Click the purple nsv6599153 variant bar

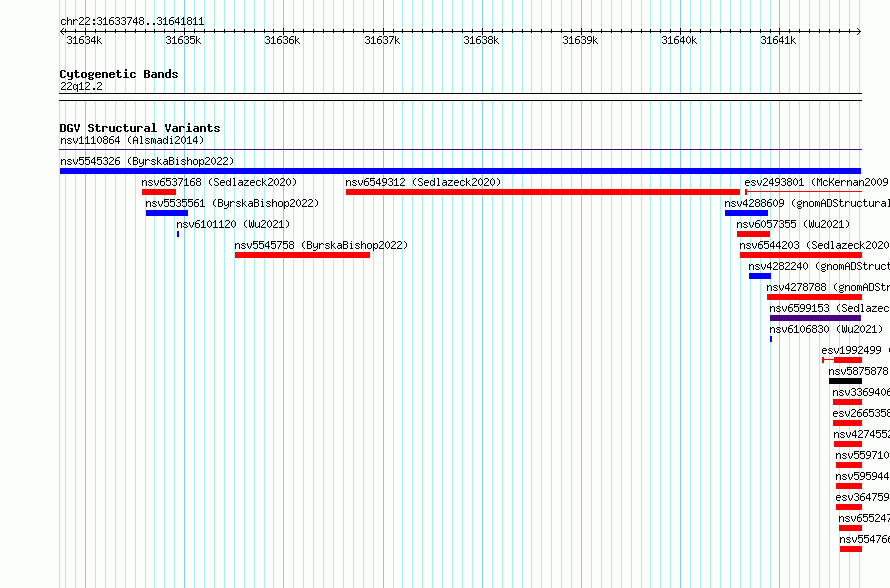pyautogui.click(x=816, y=318)
